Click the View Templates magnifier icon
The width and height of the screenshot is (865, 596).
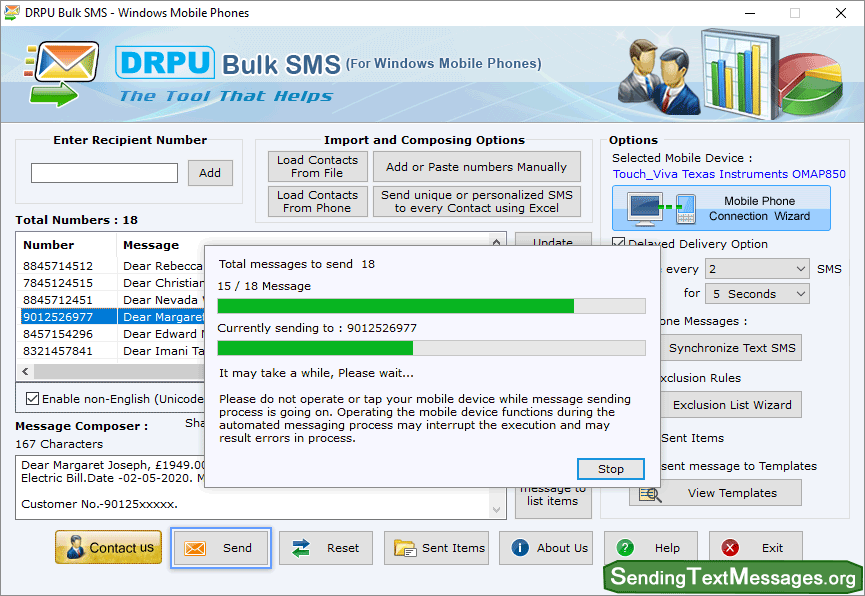pos(649,493)
